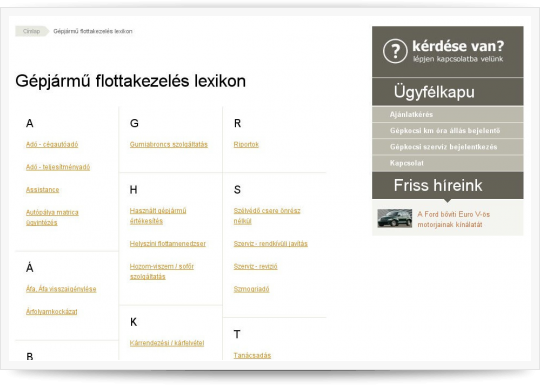This screenshot has width=540, height=385.
Task: Click the letter heading R
Action: 237,123
